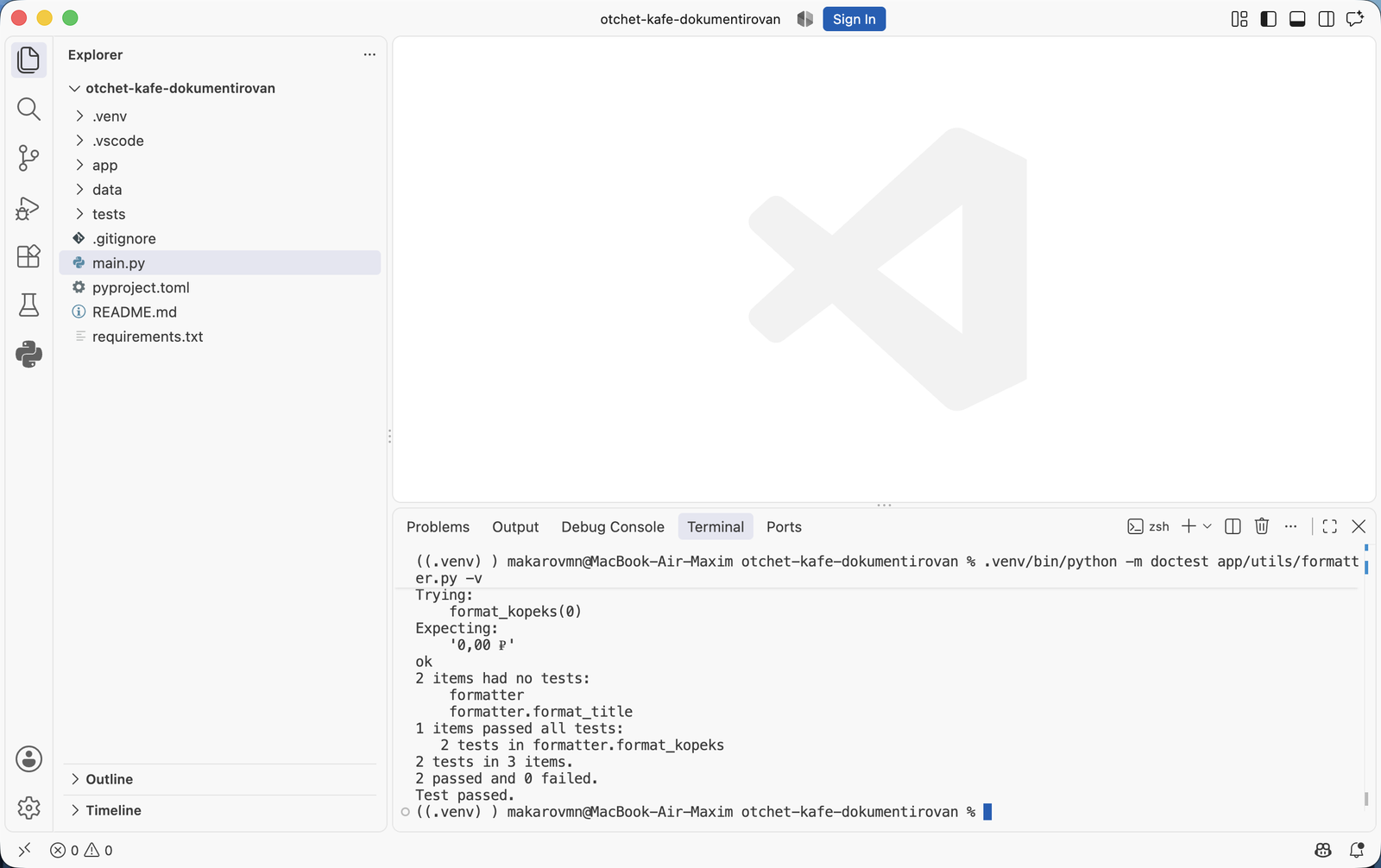This screenshot has height=868, width=1381.
Task: Open Copilot chat icon in title bar
Action: [x=1355, y=19]
